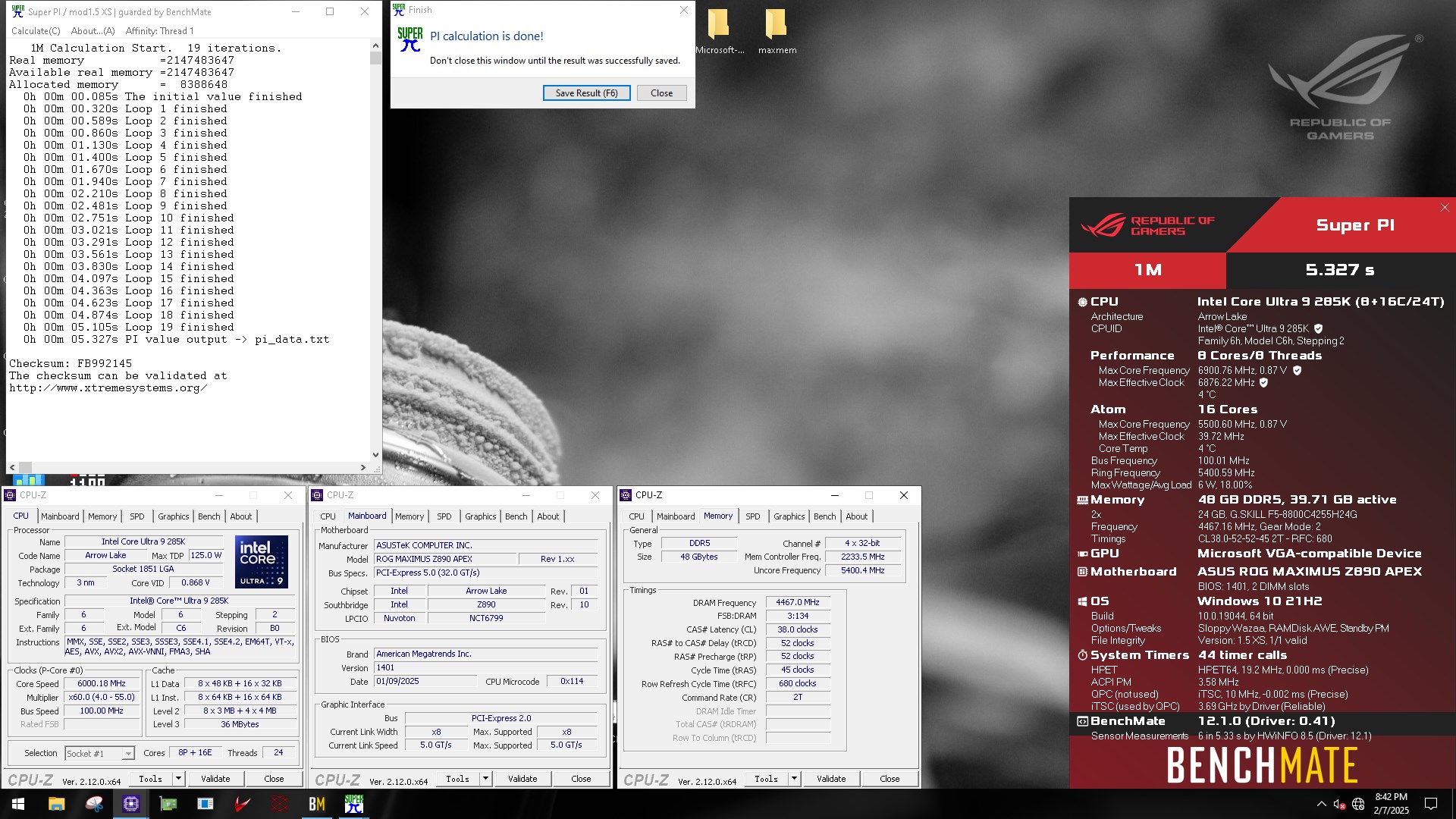The image size is (1456, 819).
Task: Open Mainboard tab in left CPU-Z window
Action: click(x=60, y=516)
